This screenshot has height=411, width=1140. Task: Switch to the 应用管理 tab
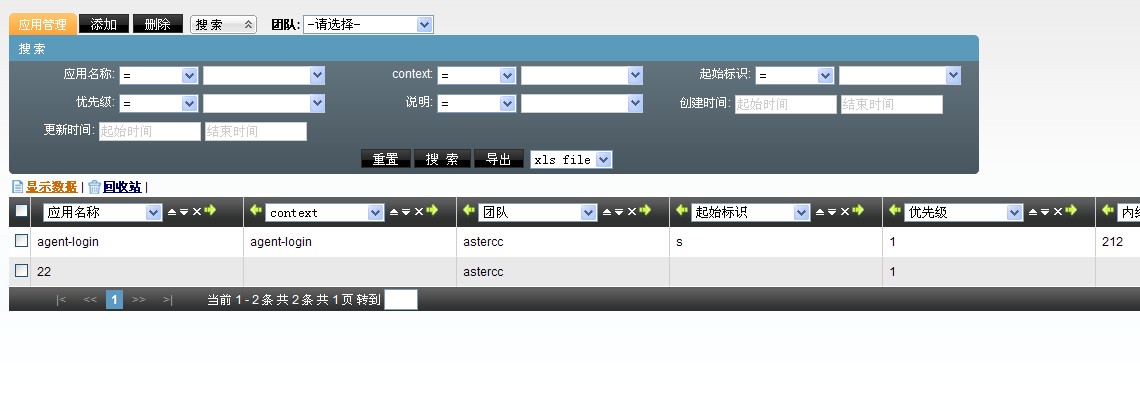42,24
